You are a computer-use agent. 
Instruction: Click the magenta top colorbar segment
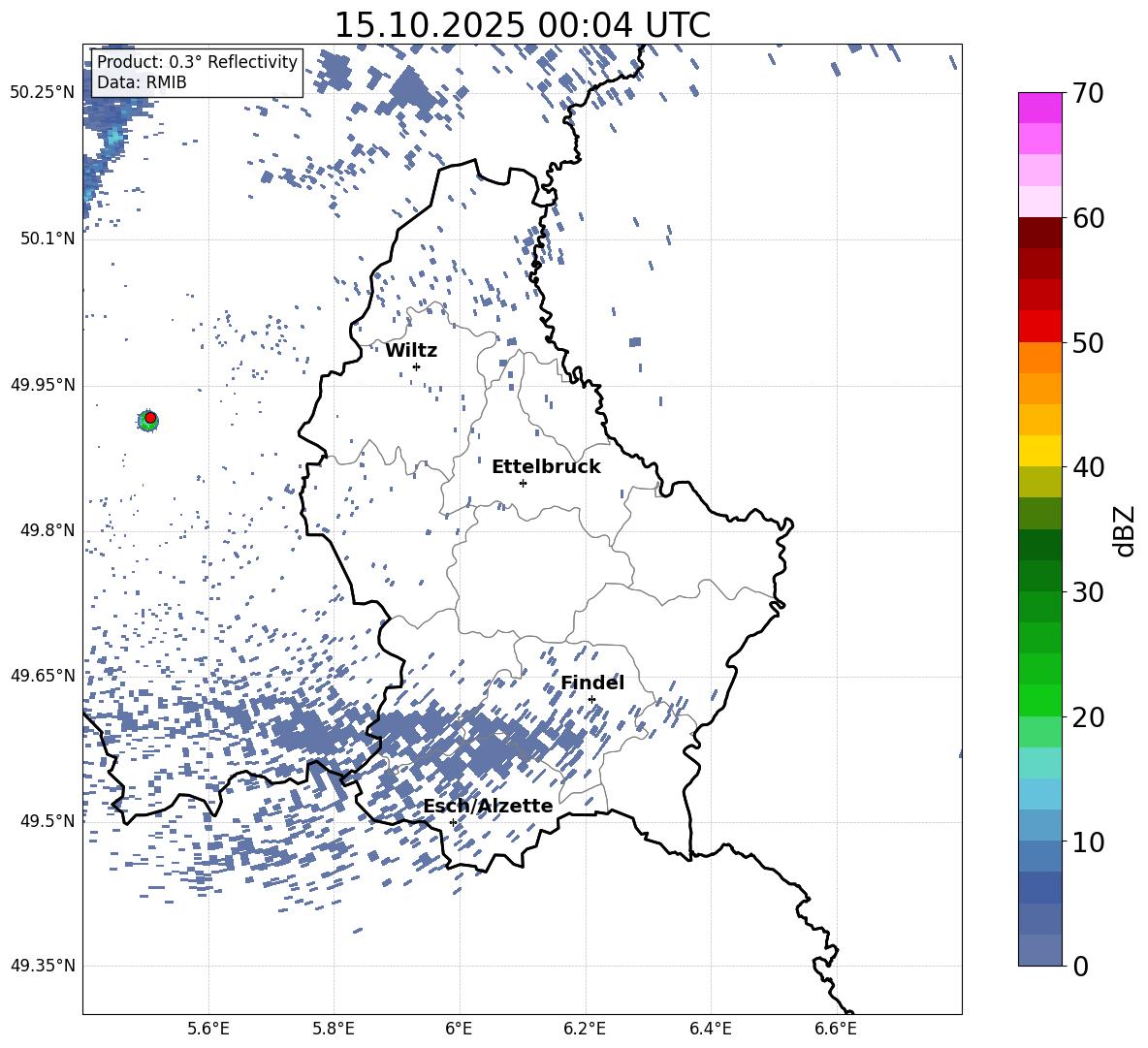point(1040,108)
